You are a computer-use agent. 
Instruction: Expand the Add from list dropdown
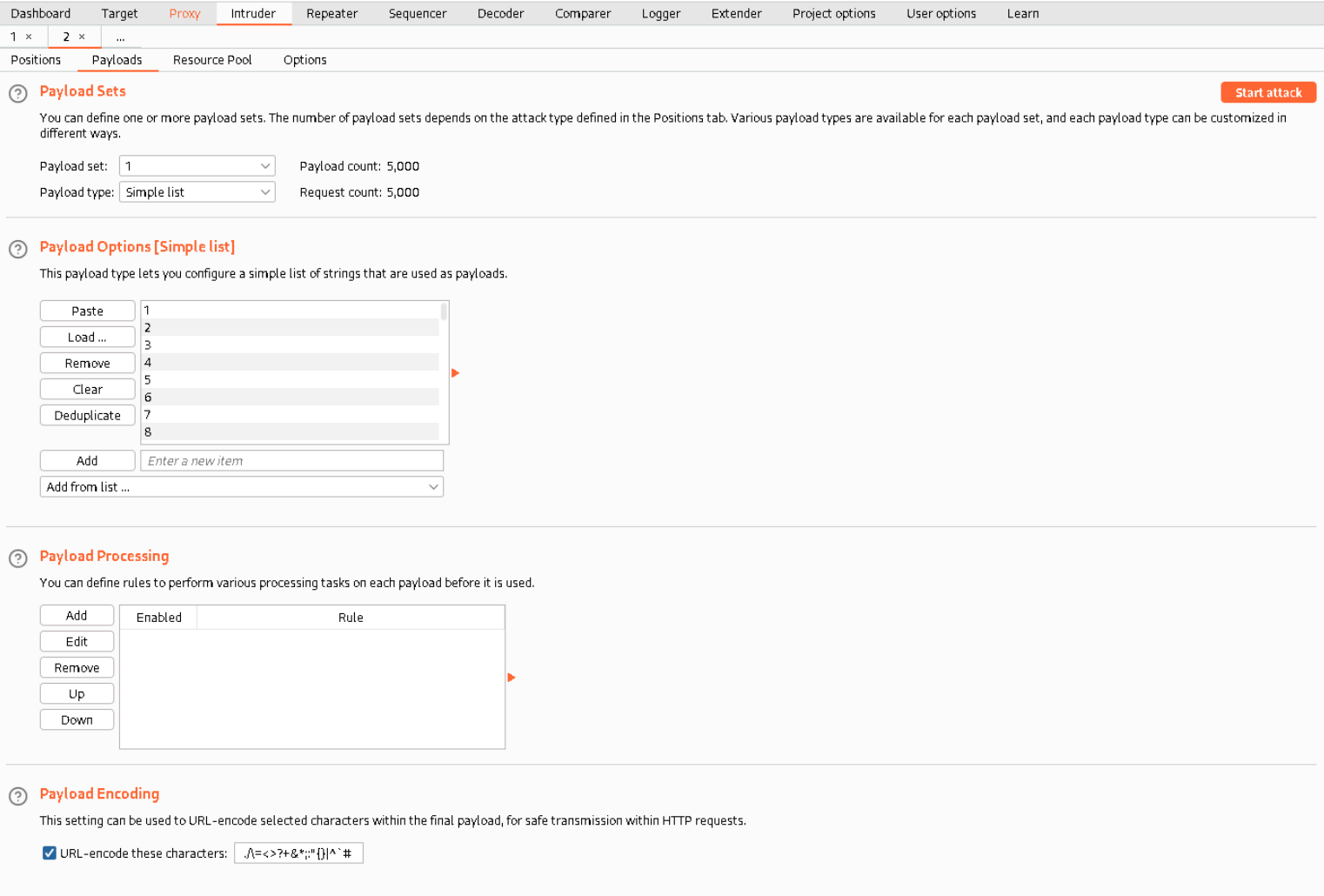point(242,487)
